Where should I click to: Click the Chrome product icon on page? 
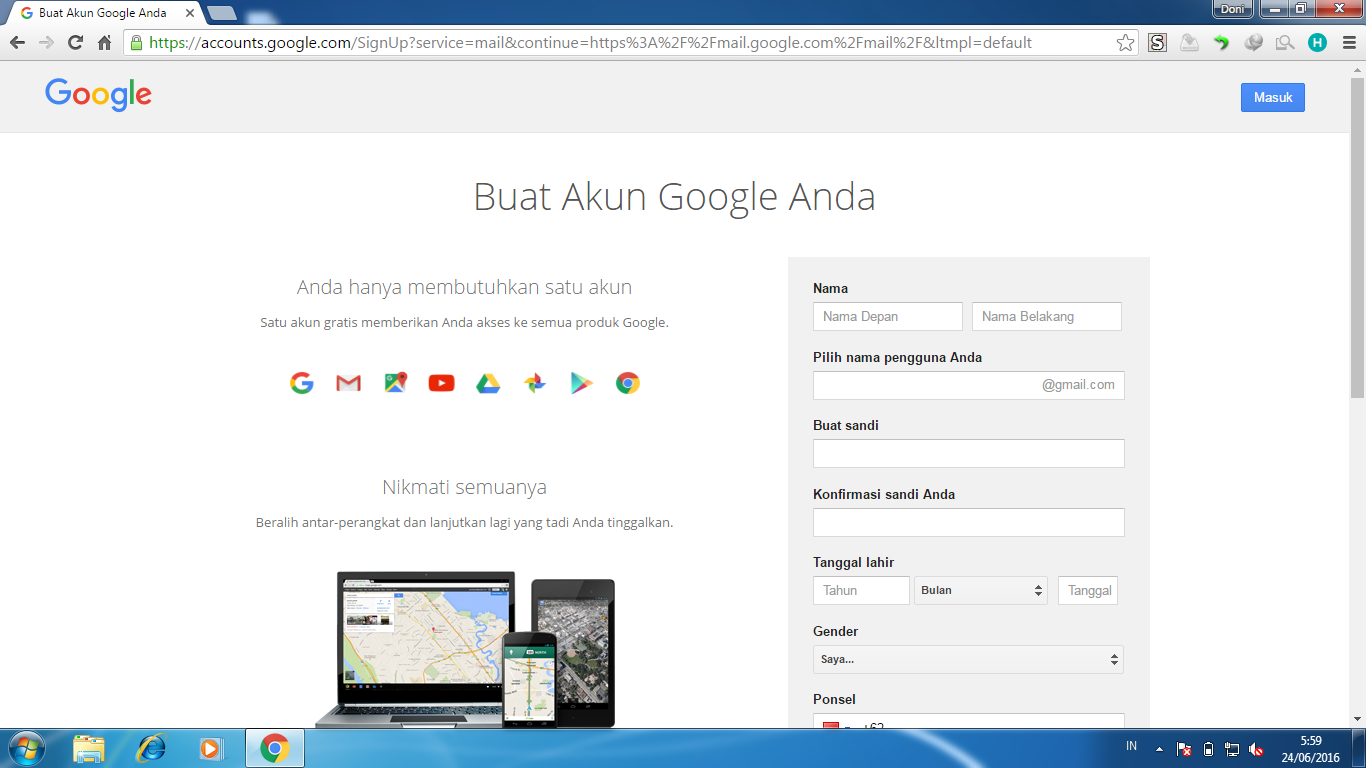coord(628,383)
